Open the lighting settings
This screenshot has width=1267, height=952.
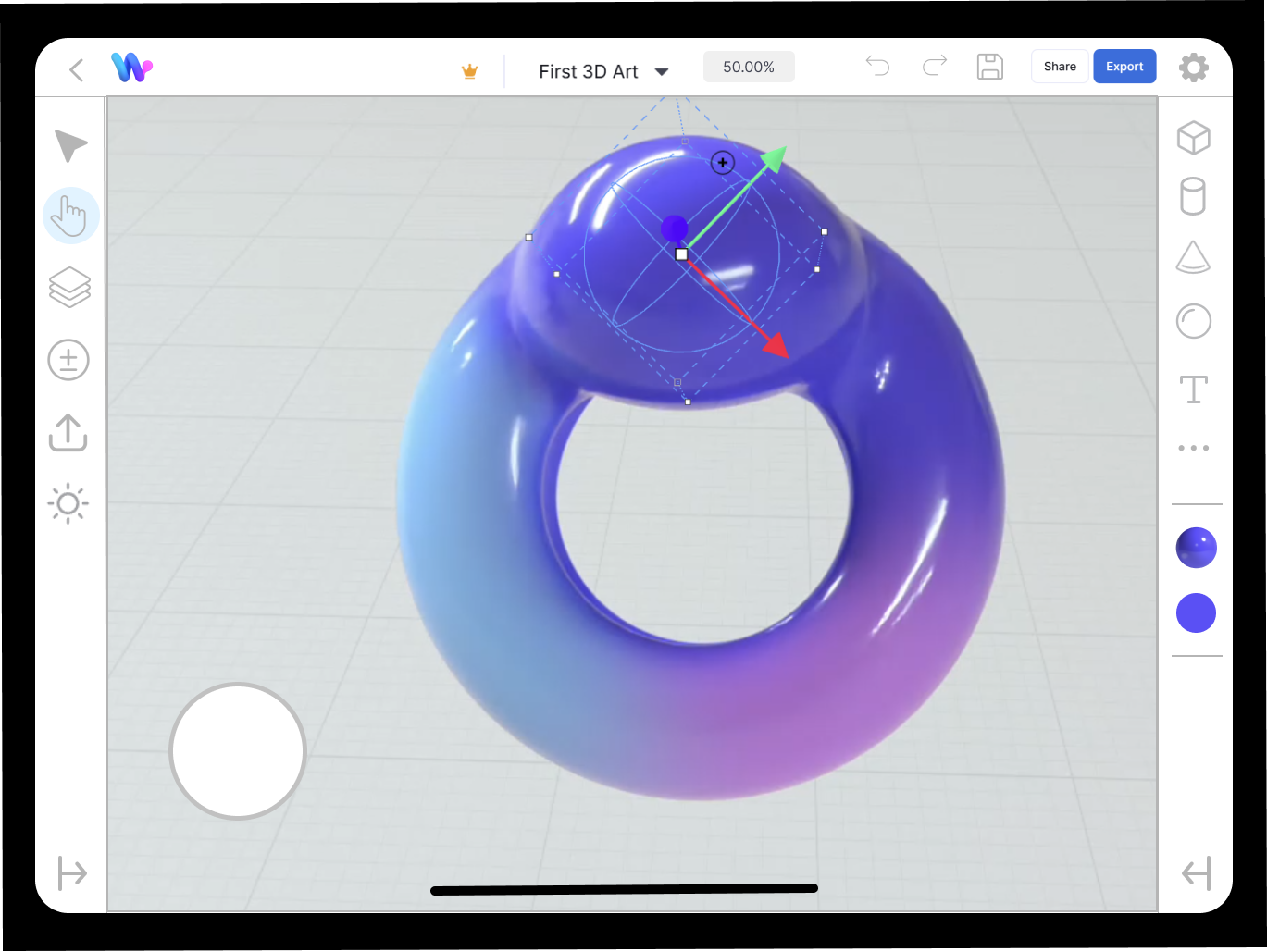(67, 504)
